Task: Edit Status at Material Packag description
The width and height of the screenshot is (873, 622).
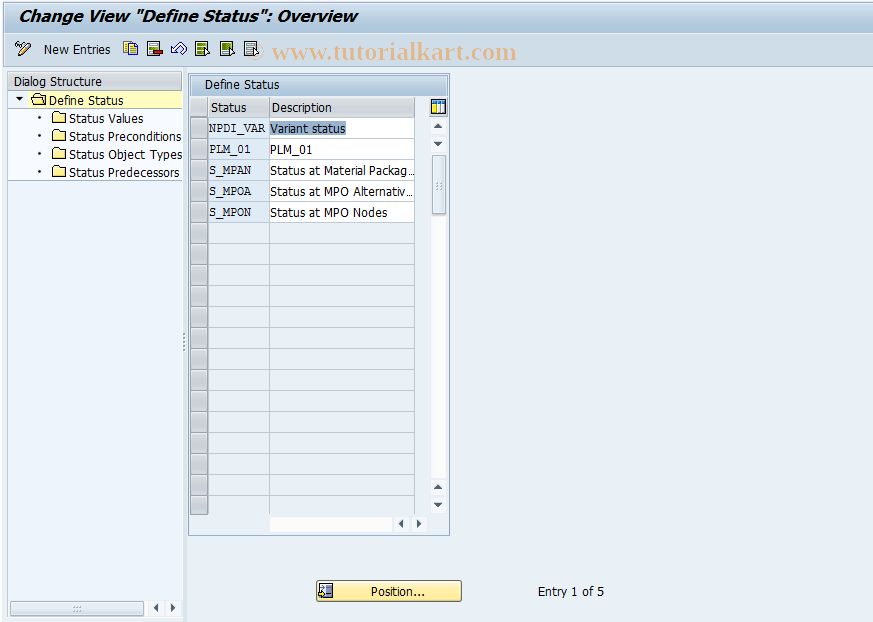Action: [x=341, y=170]
